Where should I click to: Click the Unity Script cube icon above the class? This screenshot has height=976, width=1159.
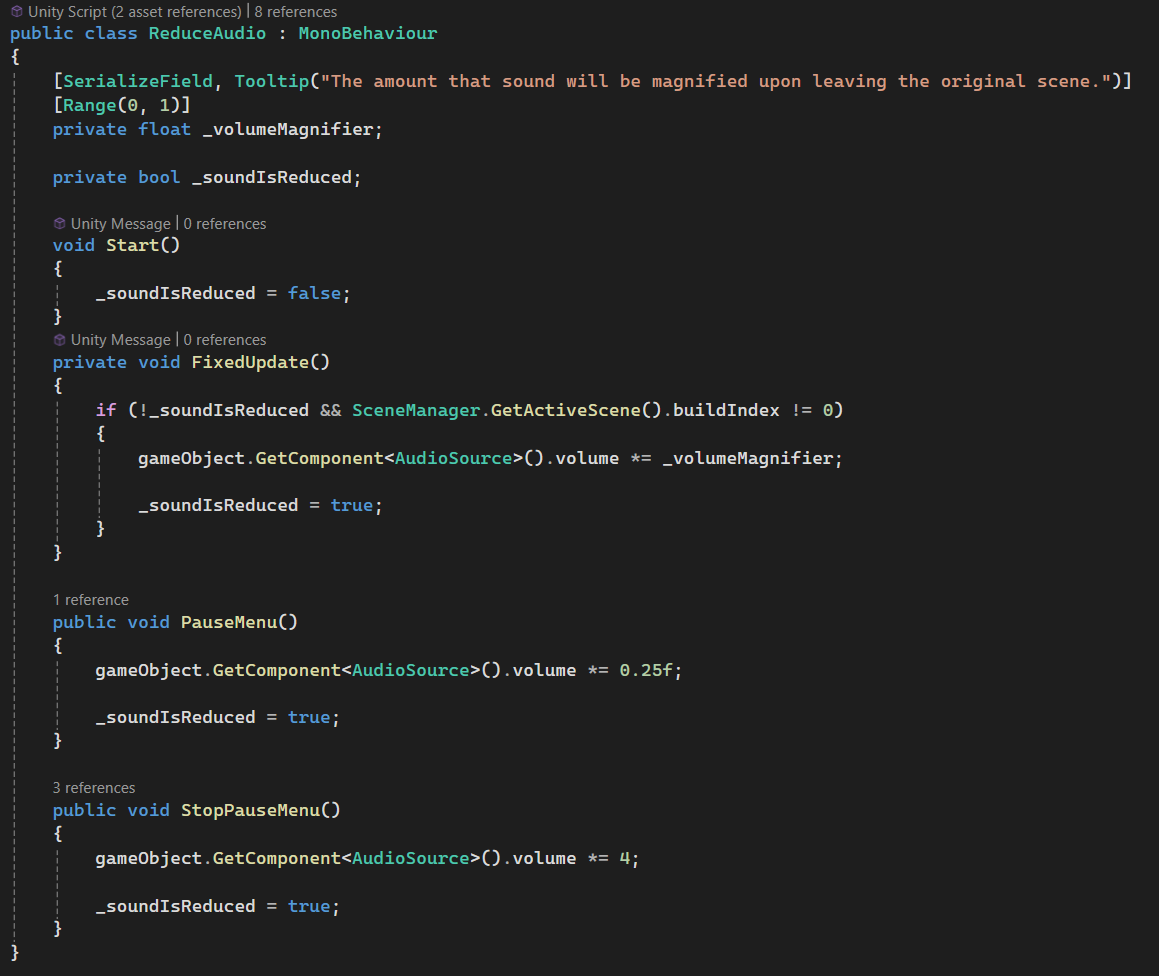pyautogui.click(x=17, y=12)
